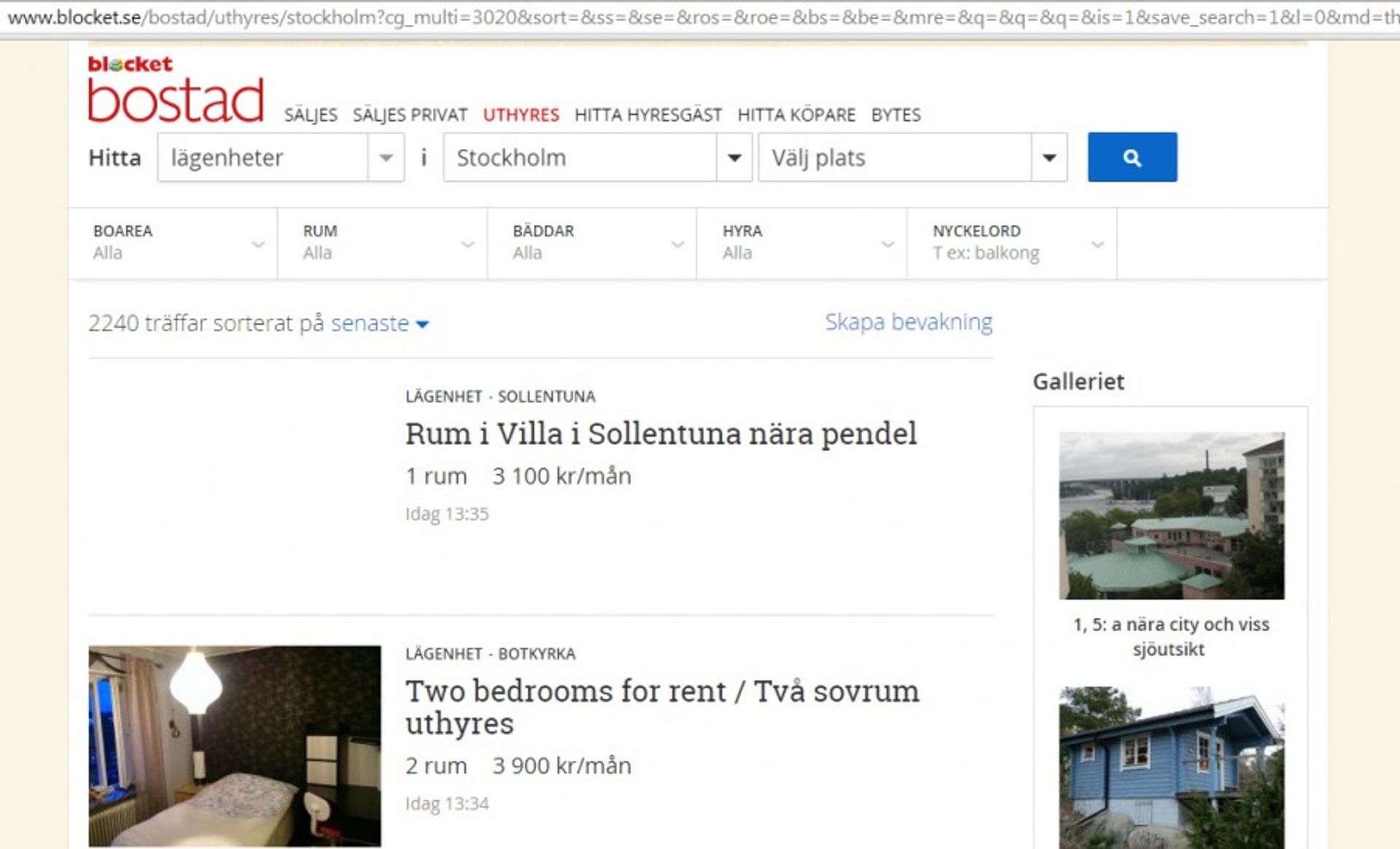Expand the NYCKELORD filter

[x=1012, y=243]
